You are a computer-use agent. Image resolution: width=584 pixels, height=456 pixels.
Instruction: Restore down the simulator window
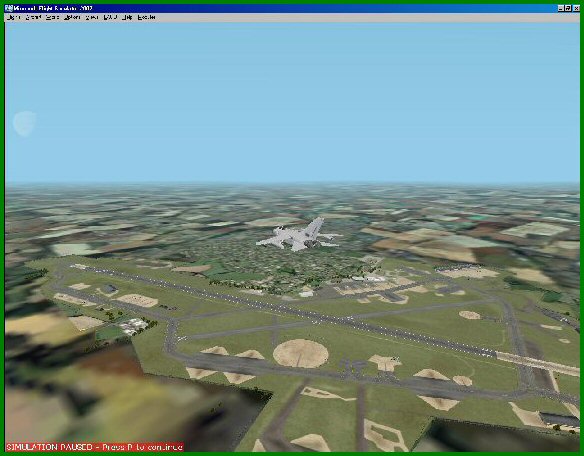[x=568, y=8]
